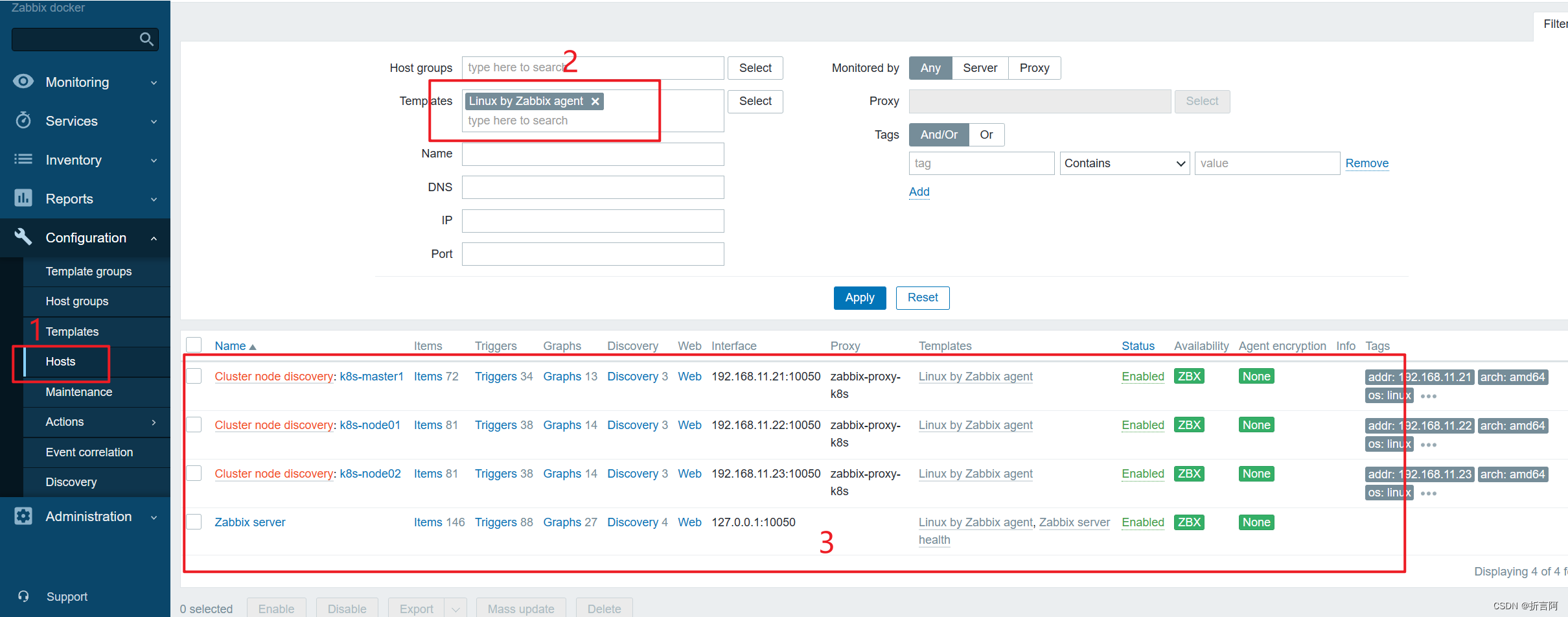Expand the Actions submenu arrow
This screenshot has width=1568, height=617.
pyautogui.click(x=154, y=423)
